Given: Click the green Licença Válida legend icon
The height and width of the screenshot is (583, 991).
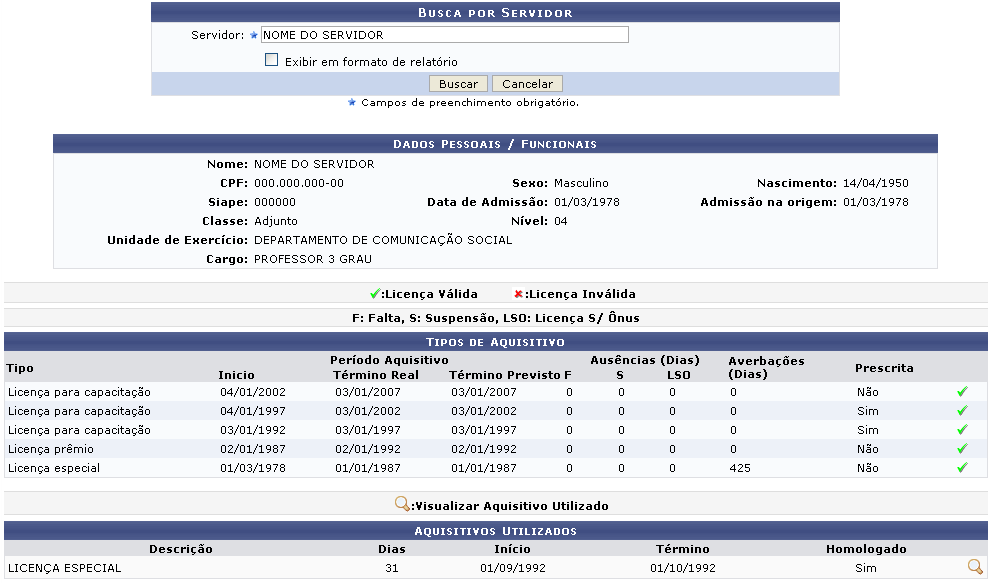Looking at the screenshot, I should click(375, 294).
